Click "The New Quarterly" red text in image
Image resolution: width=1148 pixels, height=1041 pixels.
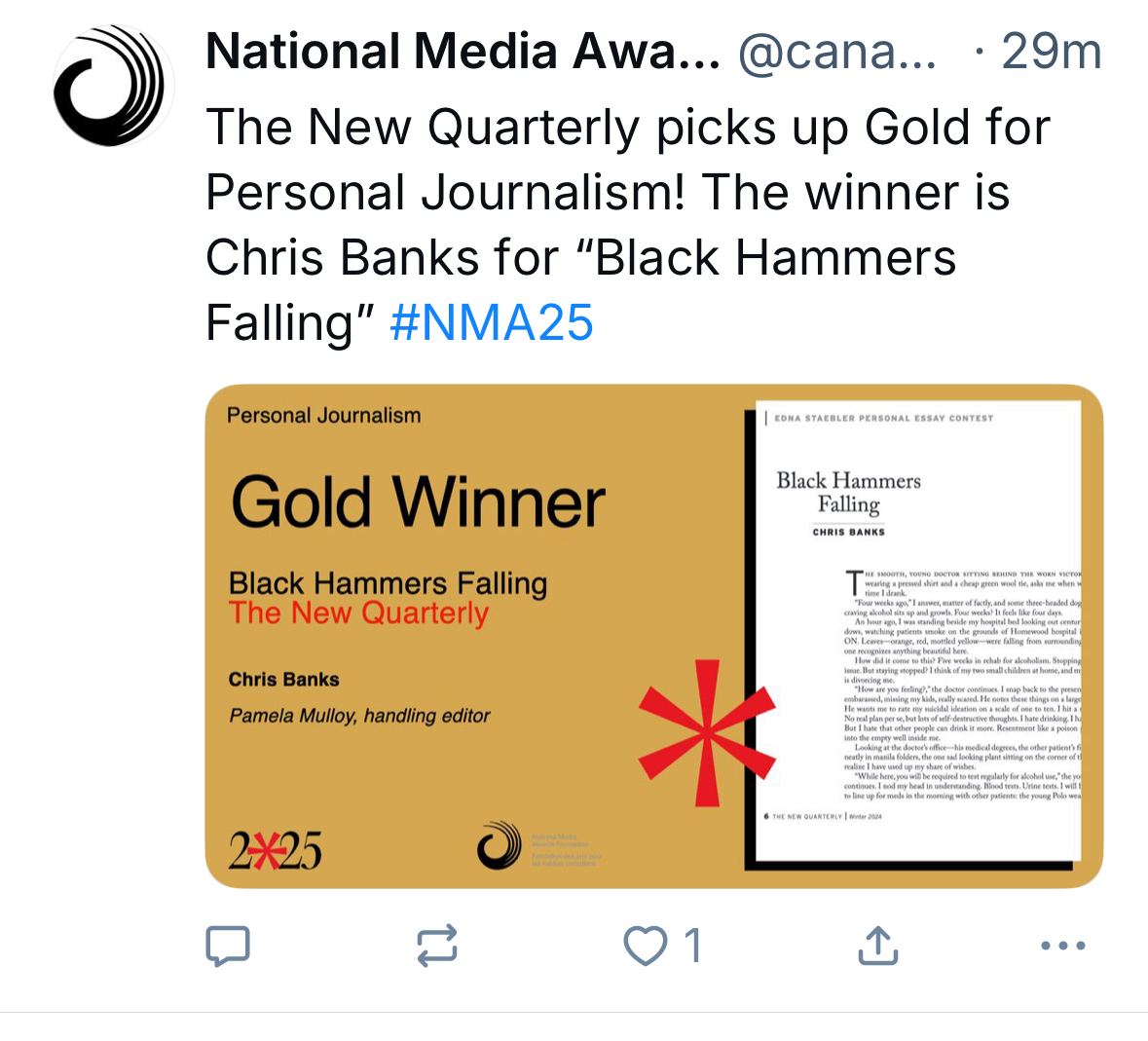358,613
